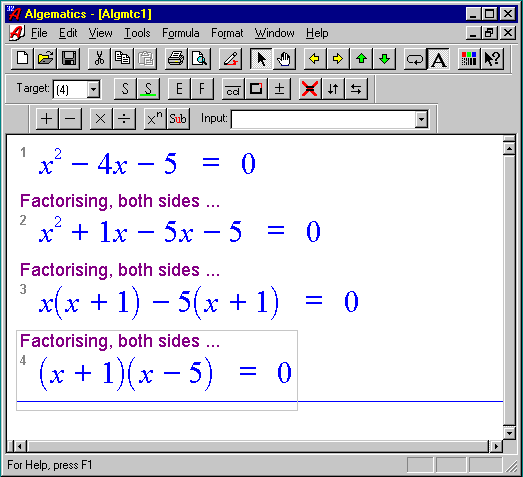The width and height of the screenshot is (523, 477).
Task: Click the vertical scrollbar down arrow
Action: tap(509, 433)
